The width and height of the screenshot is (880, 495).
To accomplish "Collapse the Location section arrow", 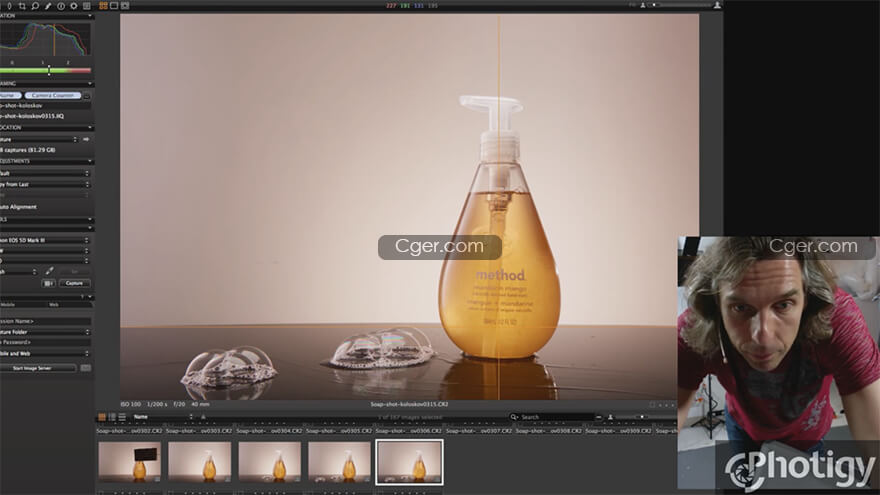I will click(x=90, y=128).
